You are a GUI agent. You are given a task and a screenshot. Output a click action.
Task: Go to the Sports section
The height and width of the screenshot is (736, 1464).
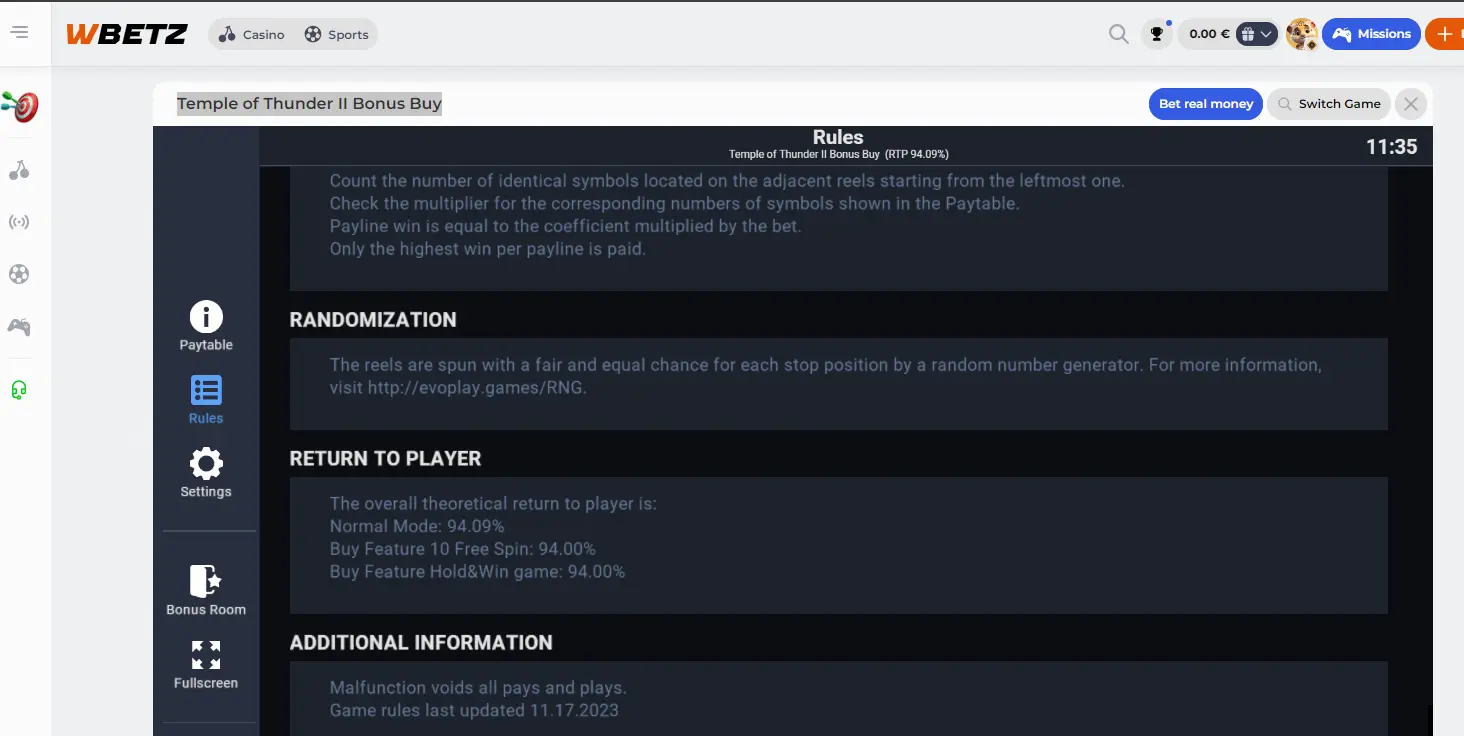337,35
